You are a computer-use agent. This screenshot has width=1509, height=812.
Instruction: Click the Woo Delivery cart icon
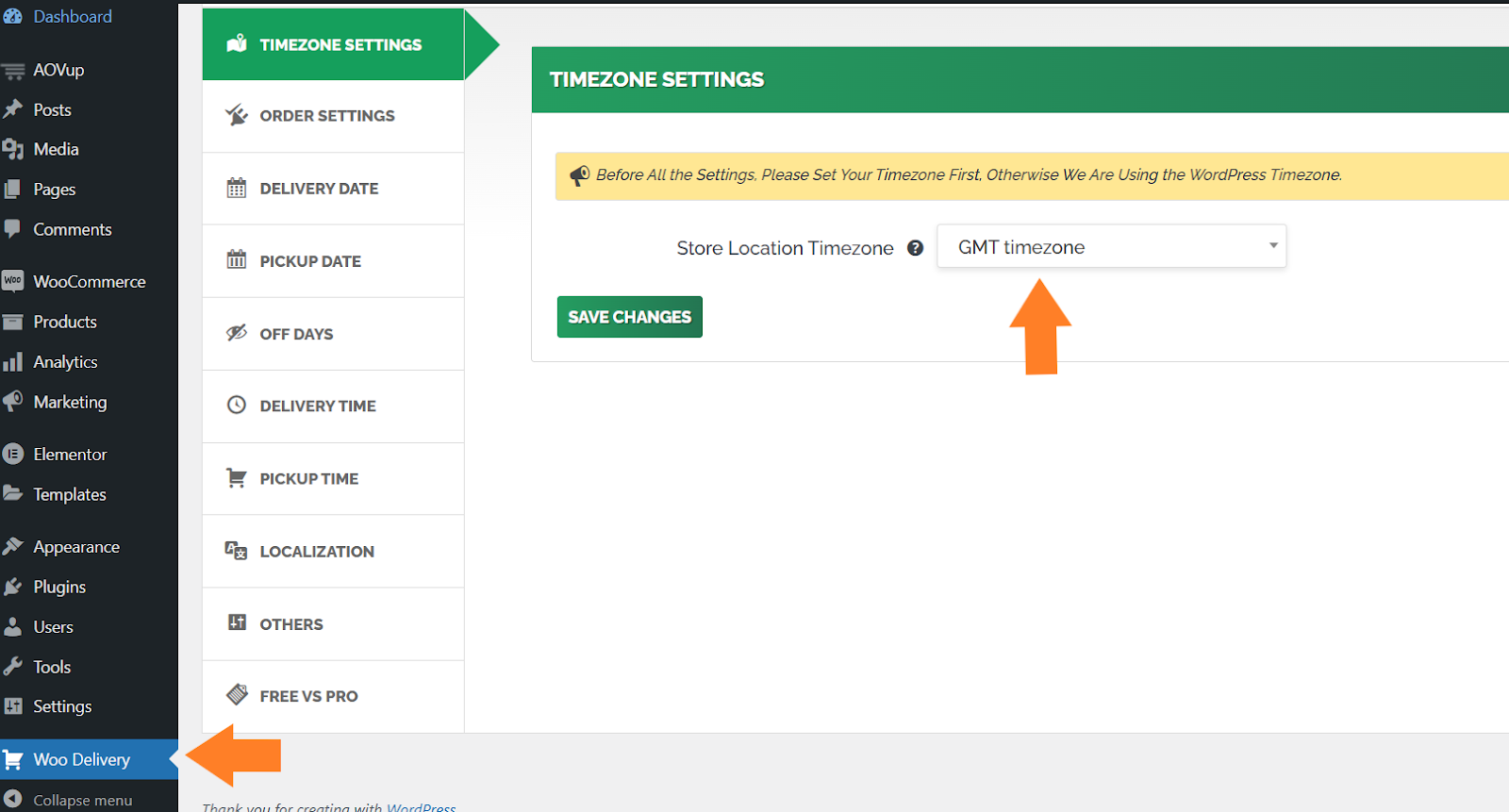coord(12,759)
